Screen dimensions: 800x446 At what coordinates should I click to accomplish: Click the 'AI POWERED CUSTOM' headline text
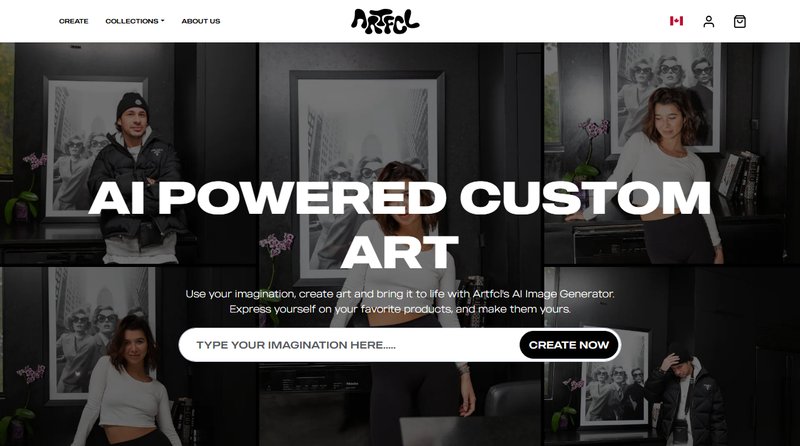coord(399,197)
